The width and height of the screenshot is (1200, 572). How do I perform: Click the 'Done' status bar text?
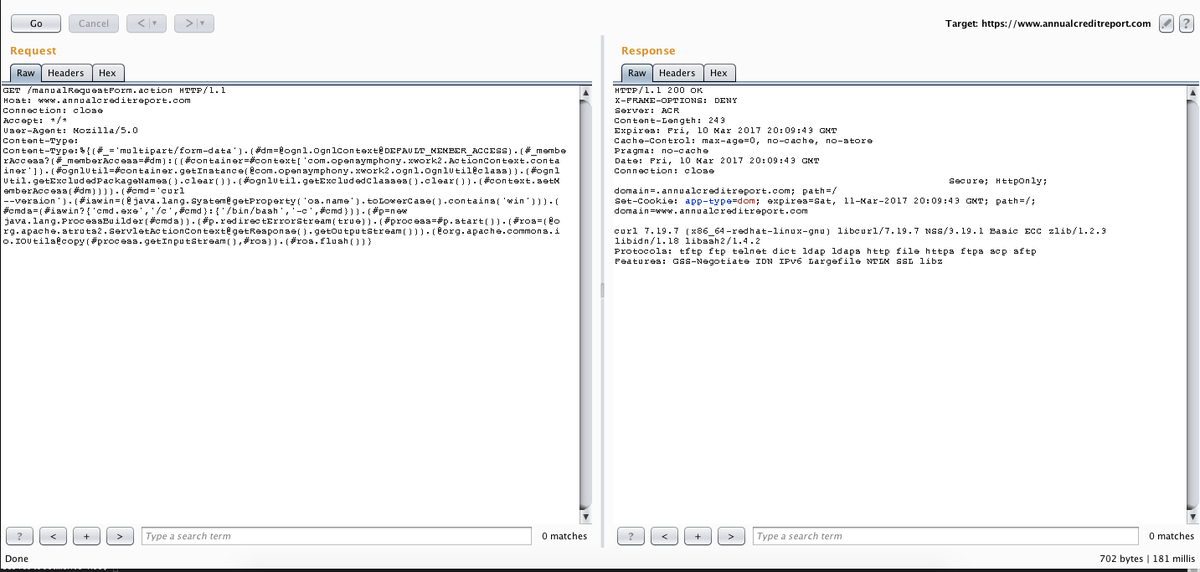tap(16, 557)
